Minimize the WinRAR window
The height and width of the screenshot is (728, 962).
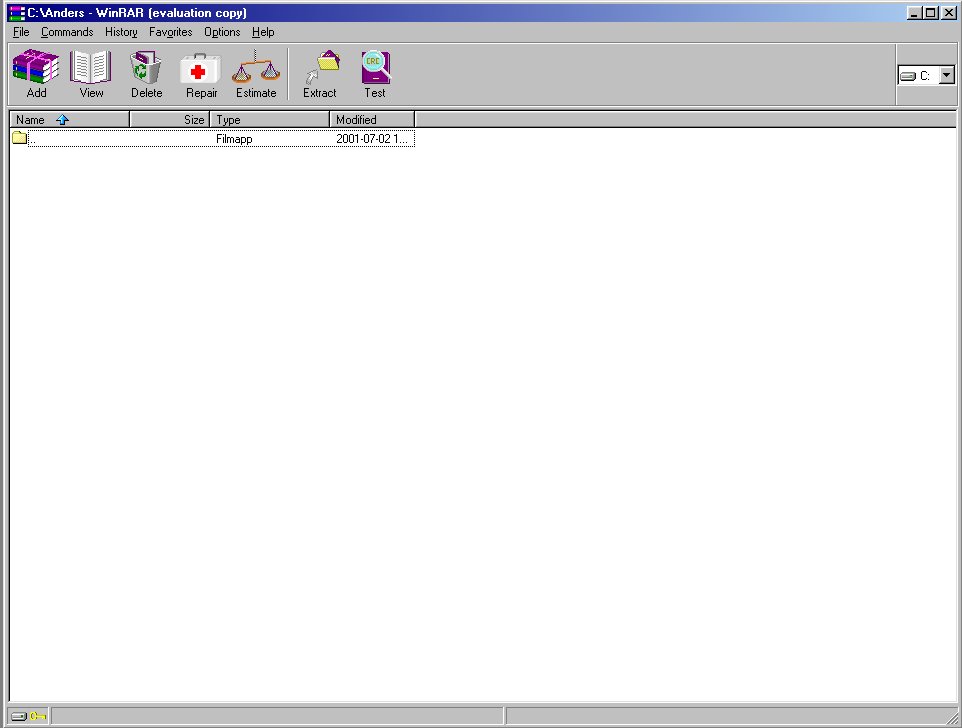[x=914, y=12]
